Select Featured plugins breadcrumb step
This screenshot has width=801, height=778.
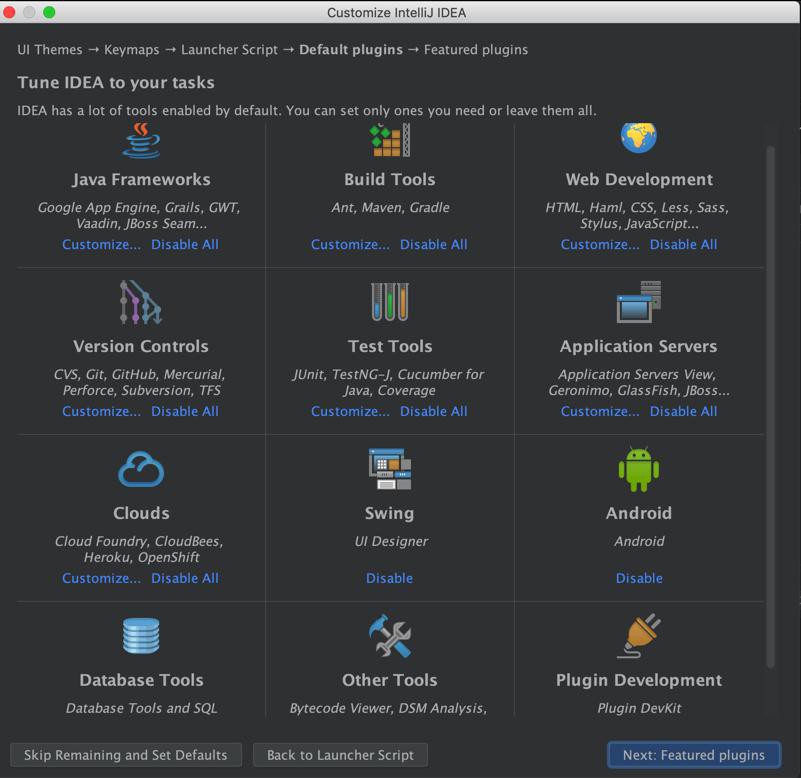476,50
